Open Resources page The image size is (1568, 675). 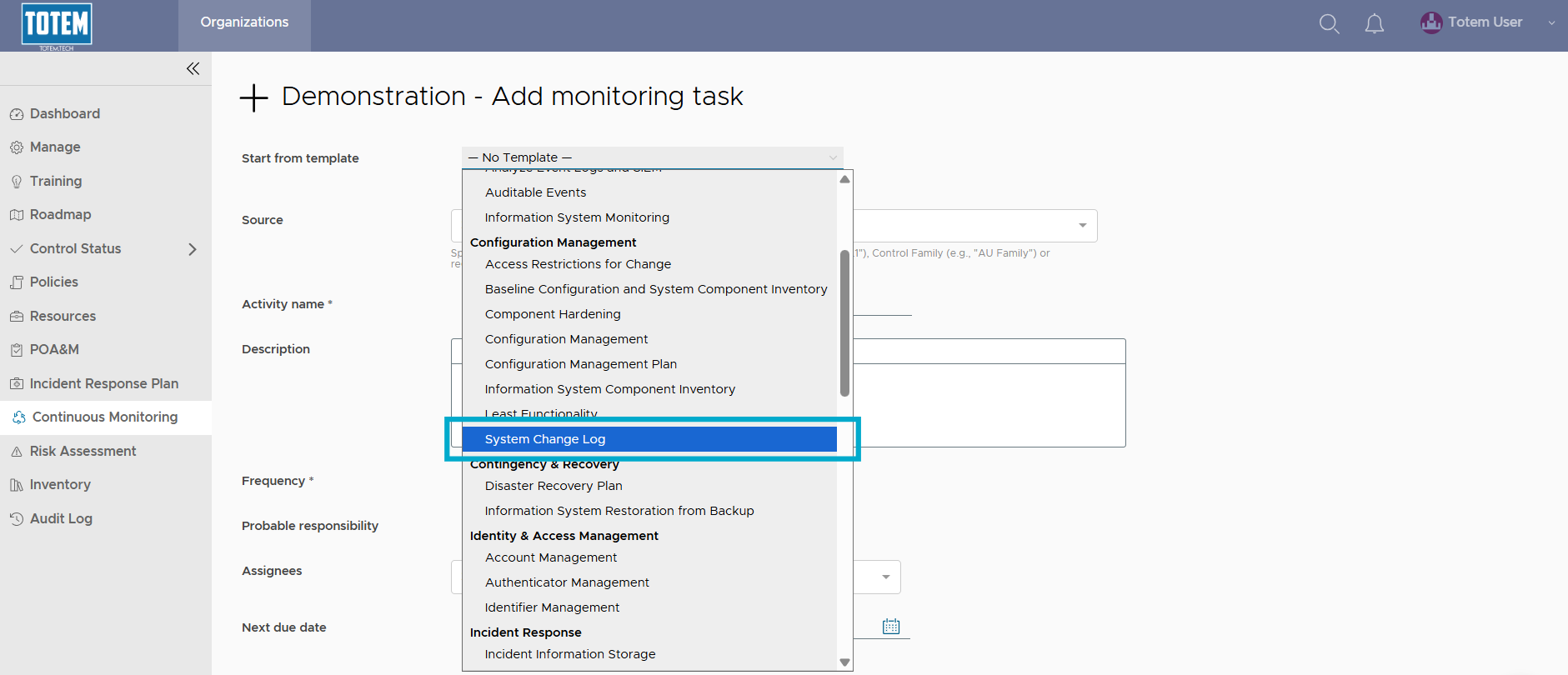coord(63,316)
